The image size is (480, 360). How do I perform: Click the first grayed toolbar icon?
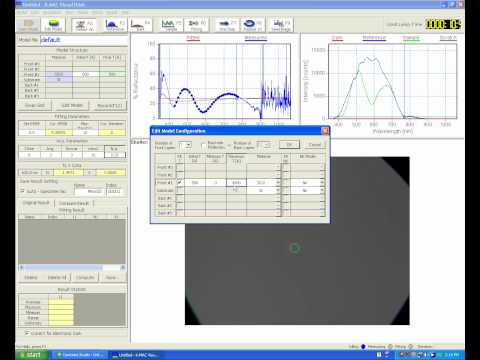coord(28,25)
